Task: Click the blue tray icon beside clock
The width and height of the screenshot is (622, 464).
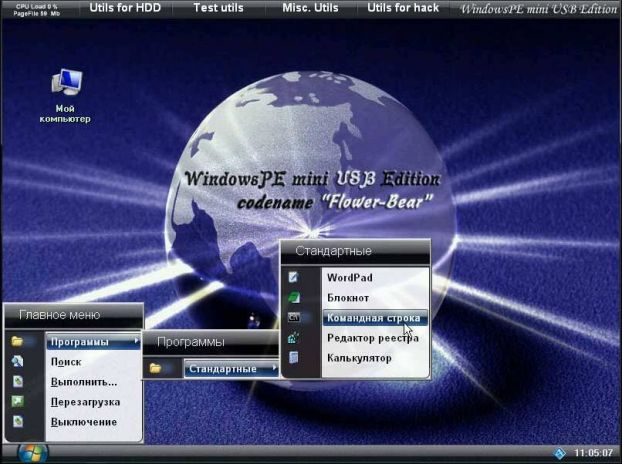Action: (x=560, y=454)
